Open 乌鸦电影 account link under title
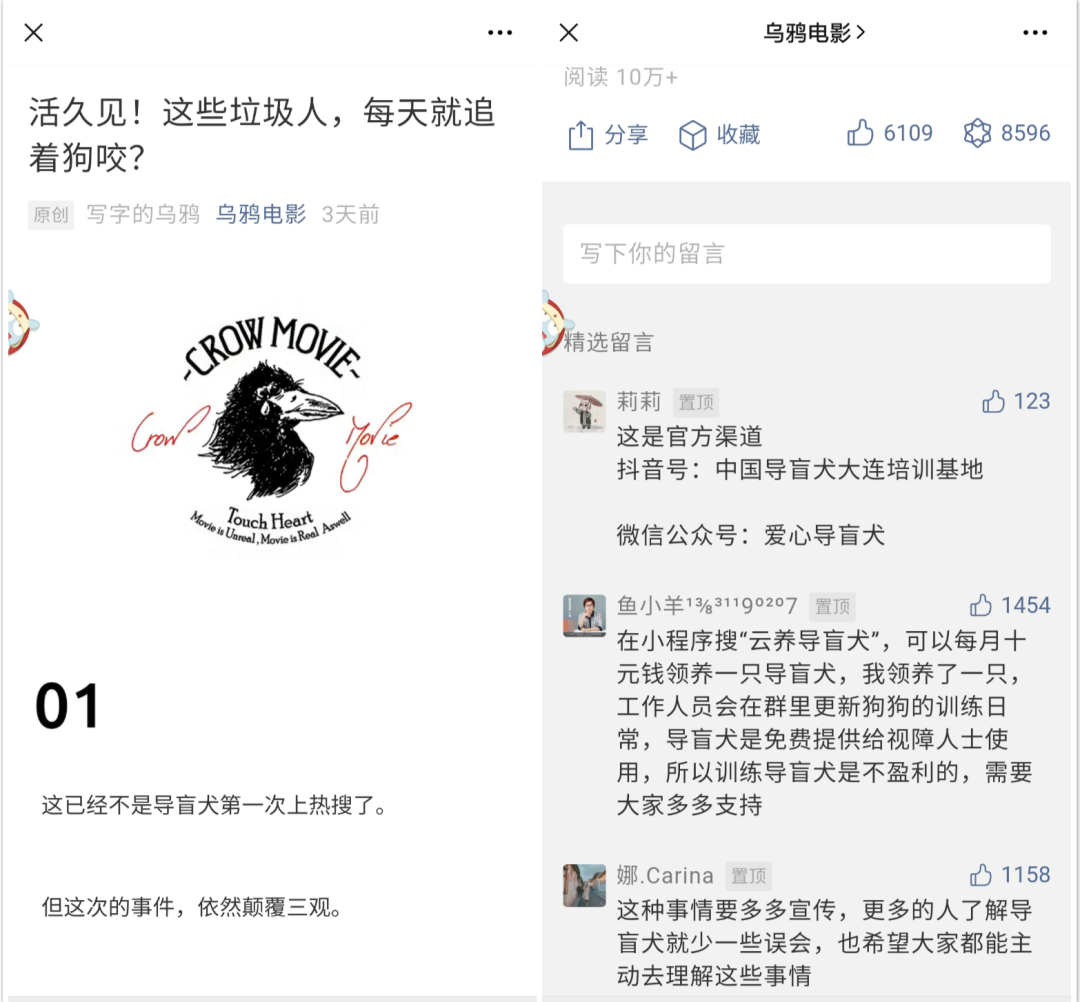 [x=260, y=214]
